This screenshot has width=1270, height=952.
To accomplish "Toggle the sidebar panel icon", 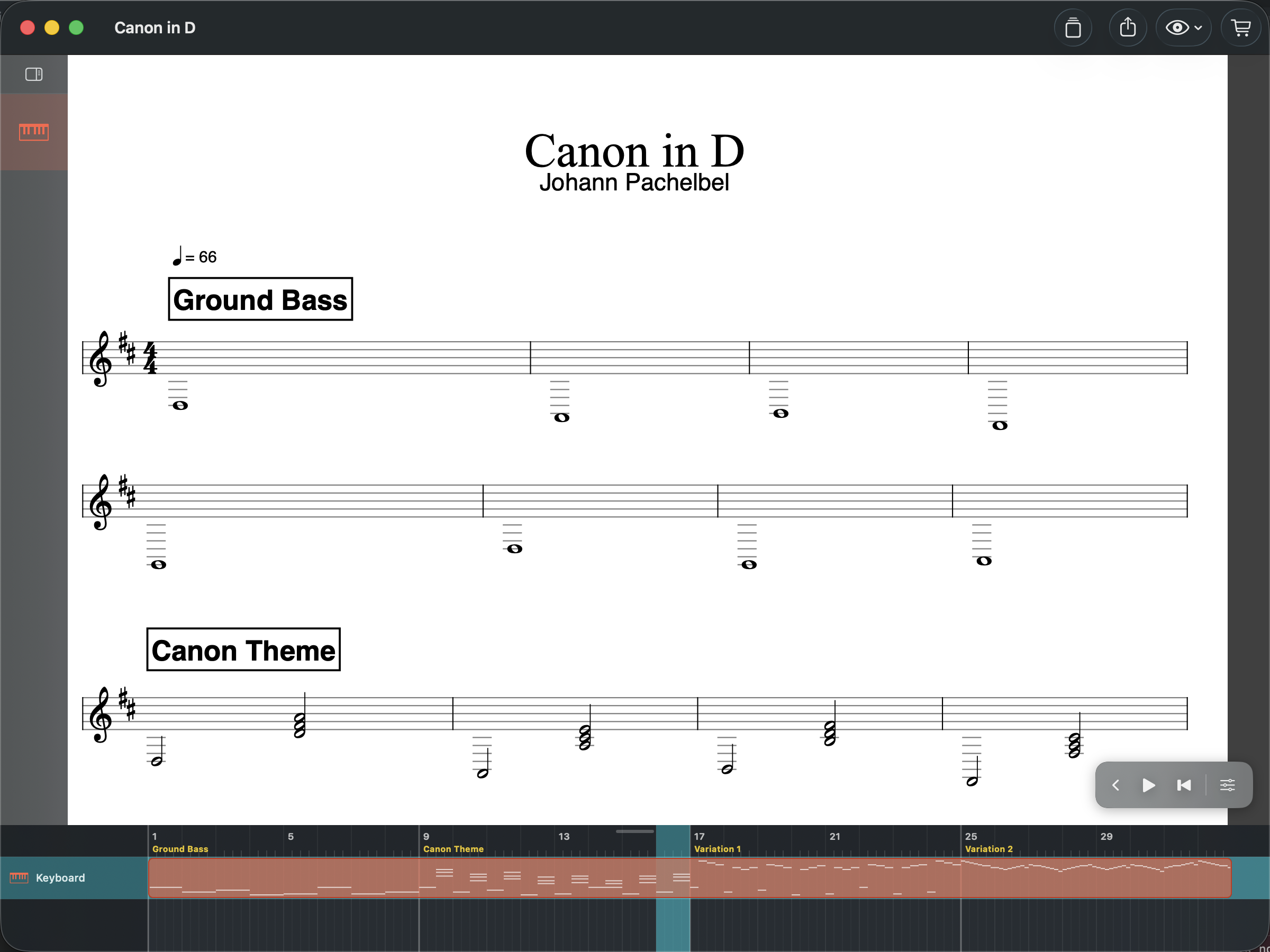I will (x=34, y=74).
